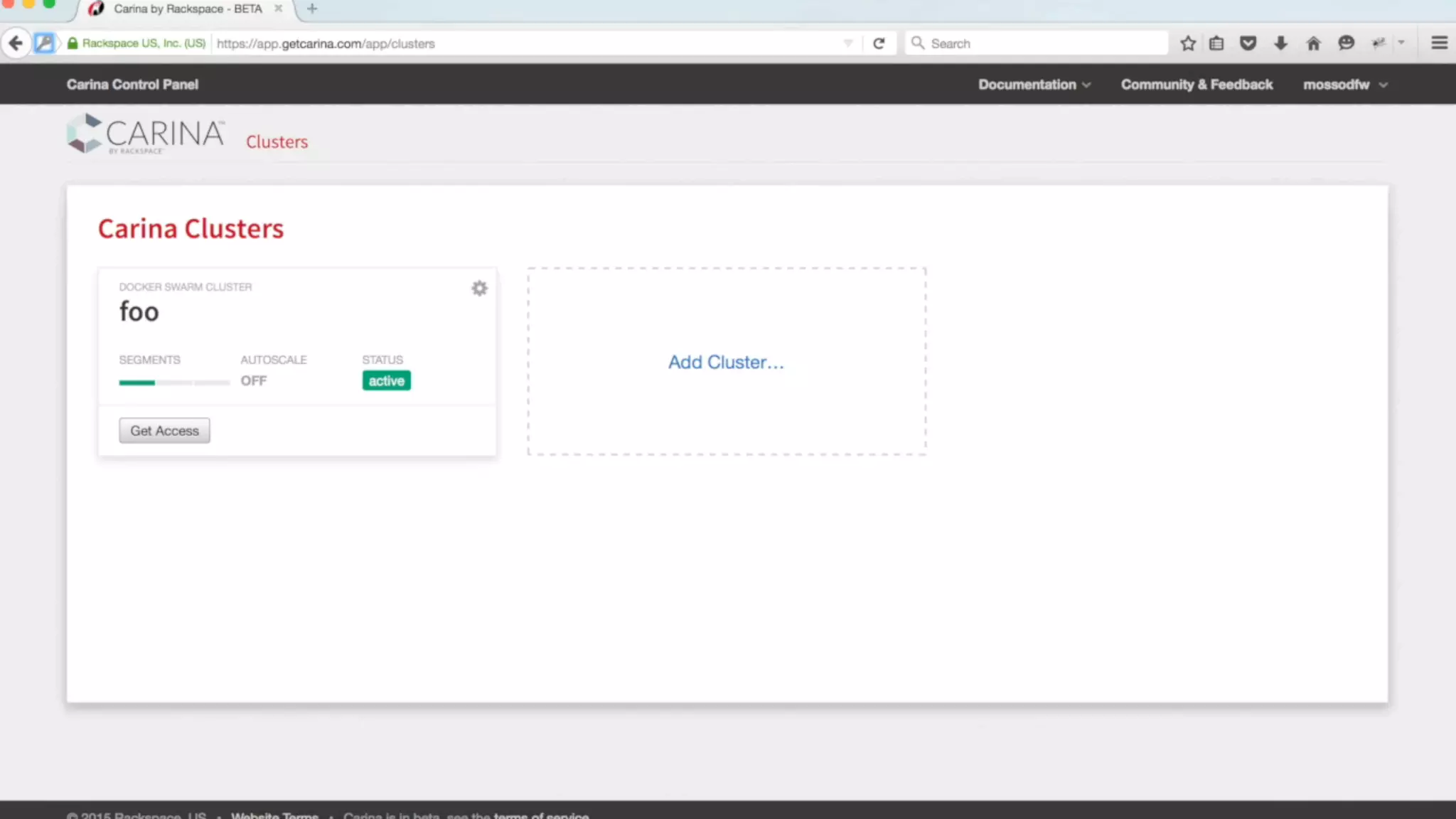Open the mossodfw account dropdown
1456x819 pixels.
point(1344,85)
